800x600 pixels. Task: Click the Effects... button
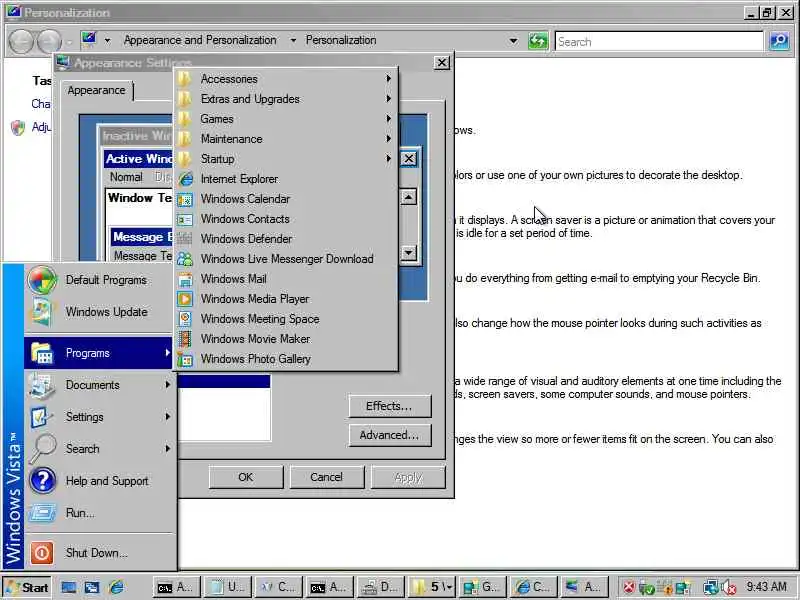coord(390,406)
